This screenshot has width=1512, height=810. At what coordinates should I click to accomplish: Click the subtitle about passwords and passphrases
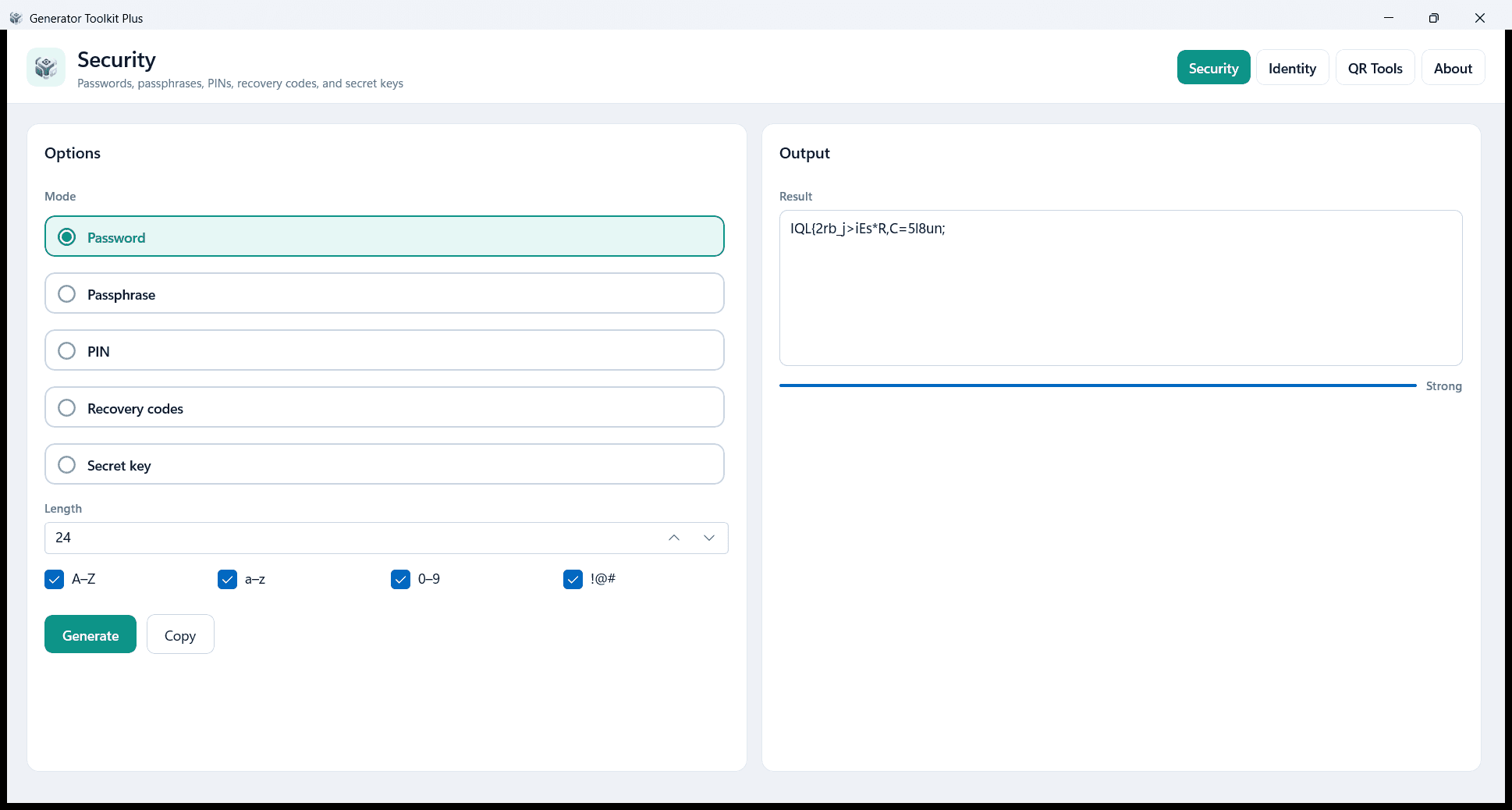(240, 83)
